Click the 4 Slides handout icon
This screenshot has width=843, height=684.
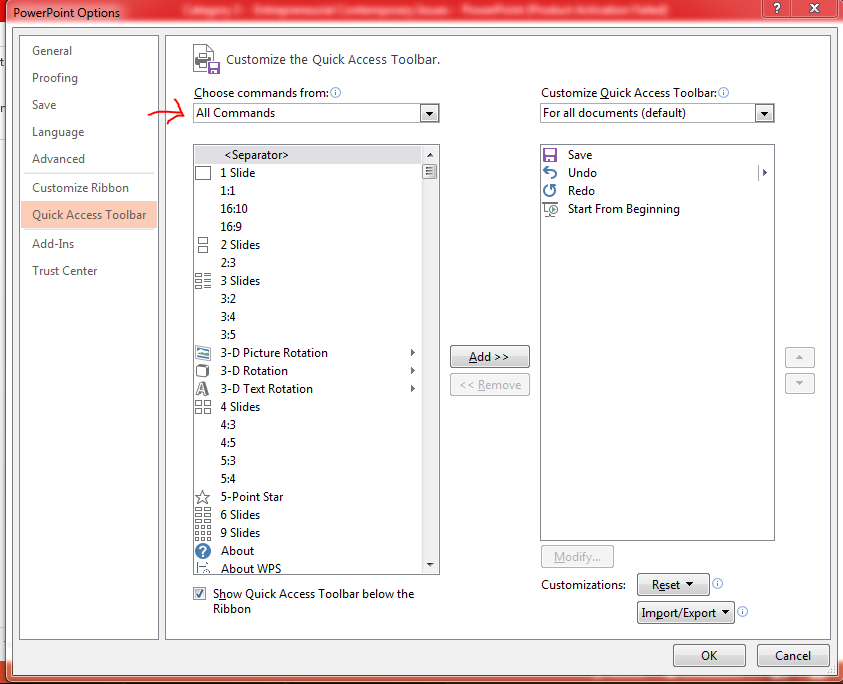click(x=203, y=407)
